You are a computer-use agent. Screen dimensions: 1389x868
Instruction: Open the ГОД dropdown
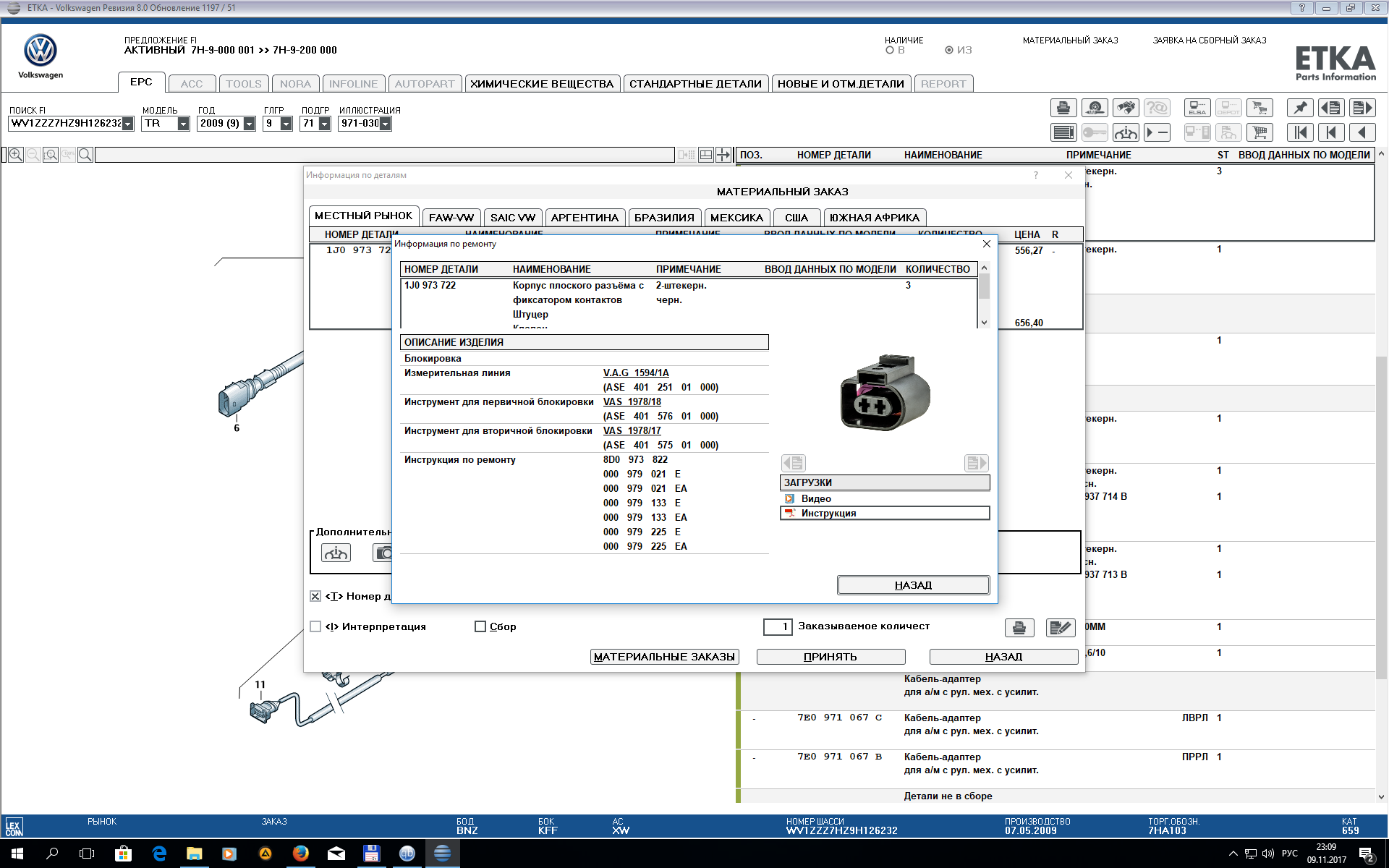[x=250, y=124]
